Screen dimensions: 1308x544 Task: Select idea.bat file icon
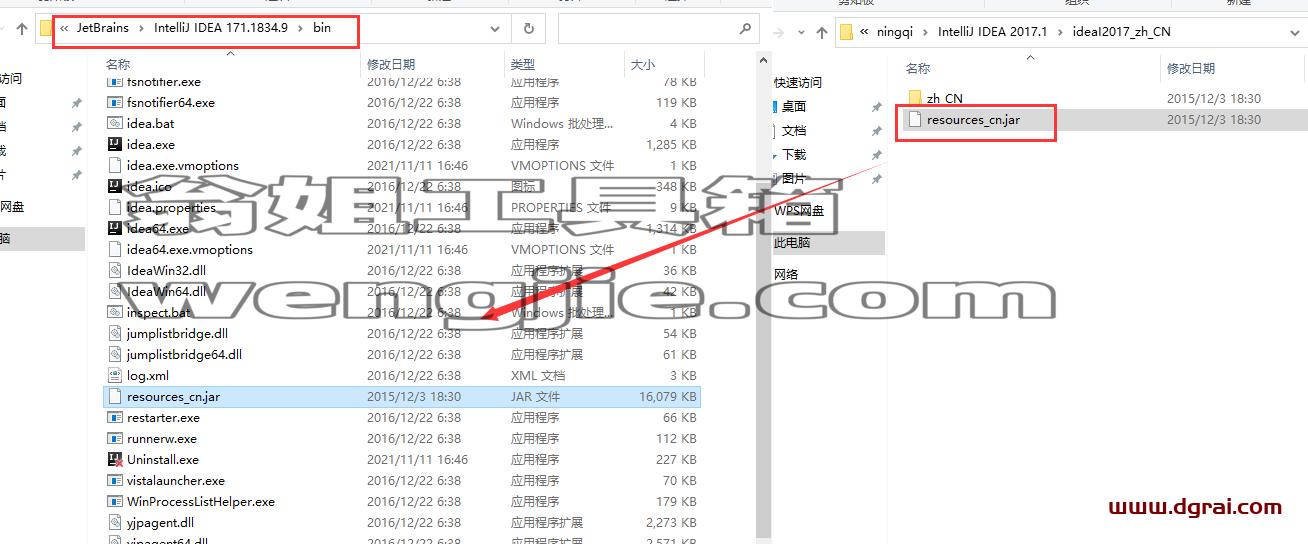pyautogui.click(x=115, y=124)
